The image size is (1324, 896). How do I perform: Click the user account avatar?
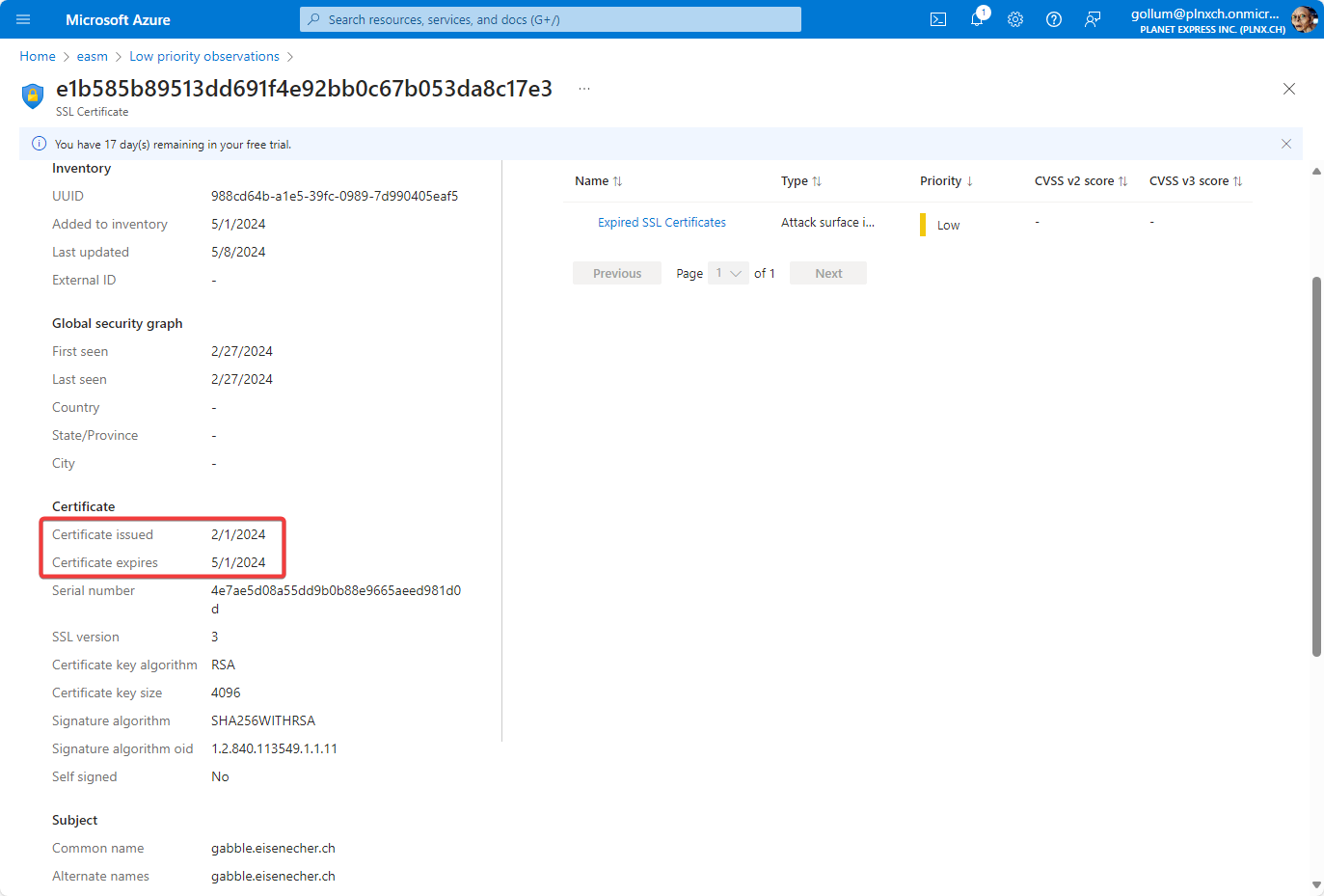pyautogui.click(x=1304, y=19)
